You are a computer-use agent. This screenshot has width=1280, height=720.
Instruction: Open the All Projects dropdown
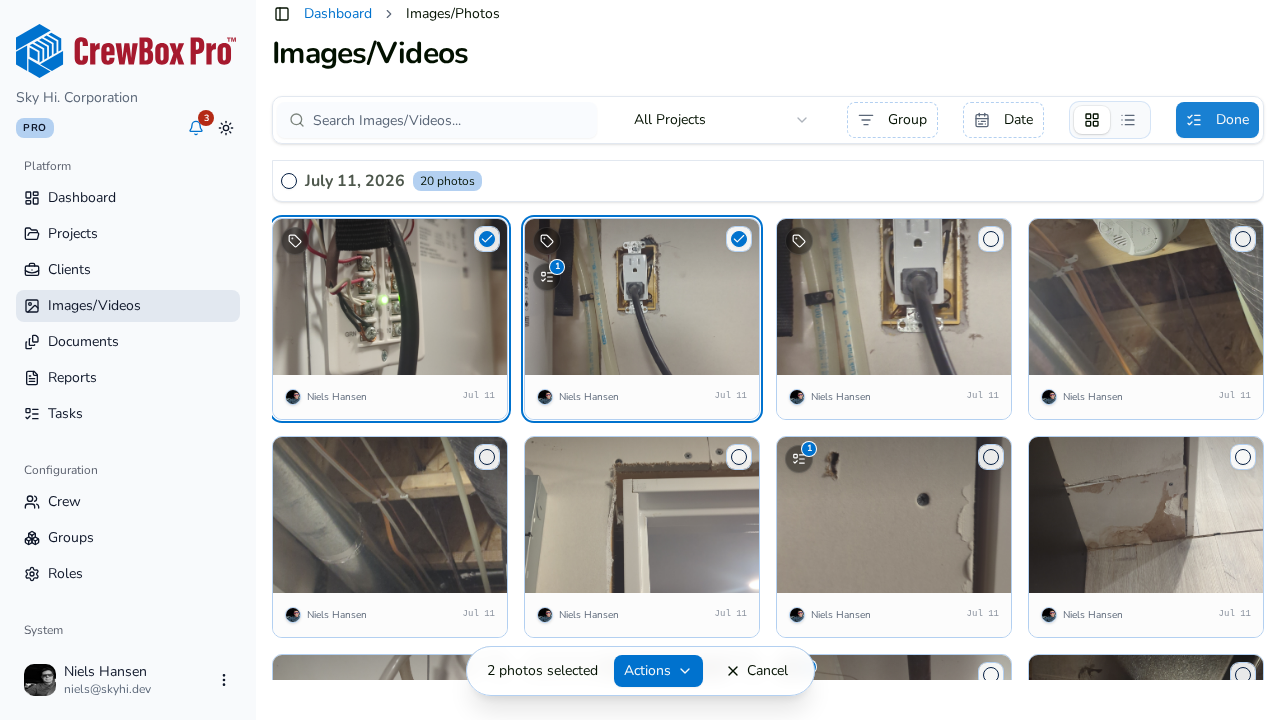coord(720,120)
